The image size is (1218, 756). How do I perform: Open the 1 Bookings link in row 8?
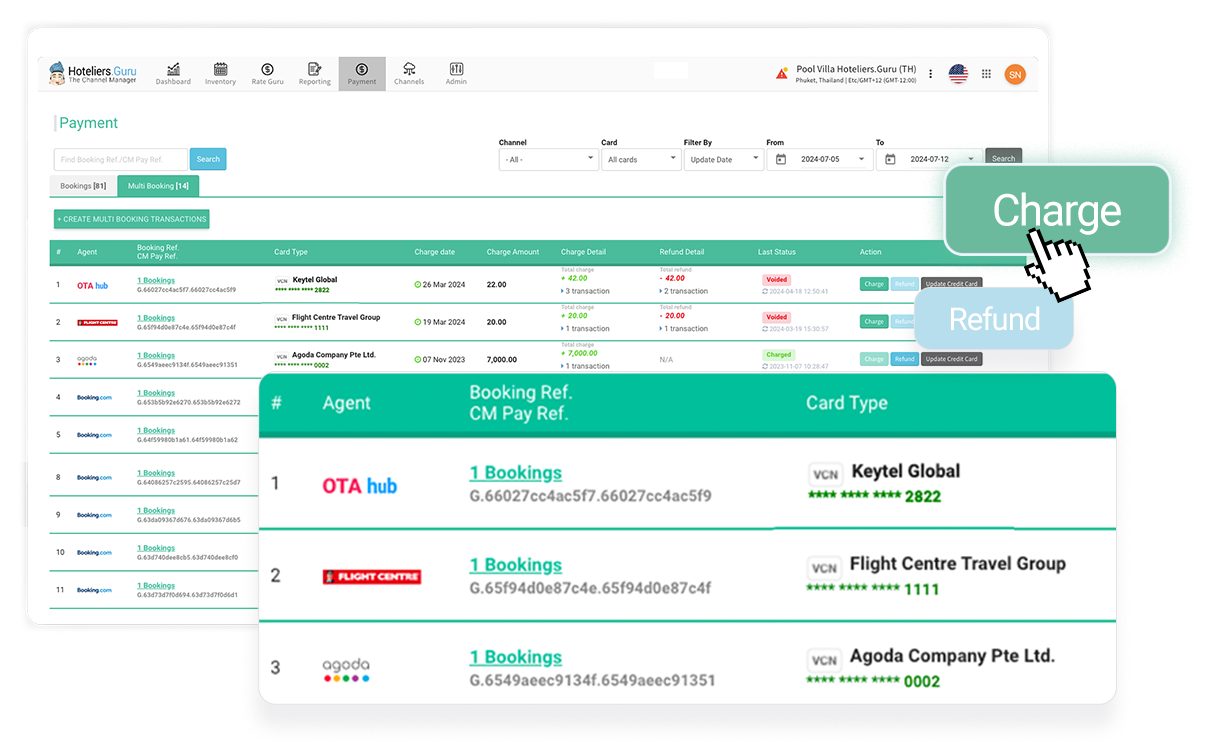[156, 473]
